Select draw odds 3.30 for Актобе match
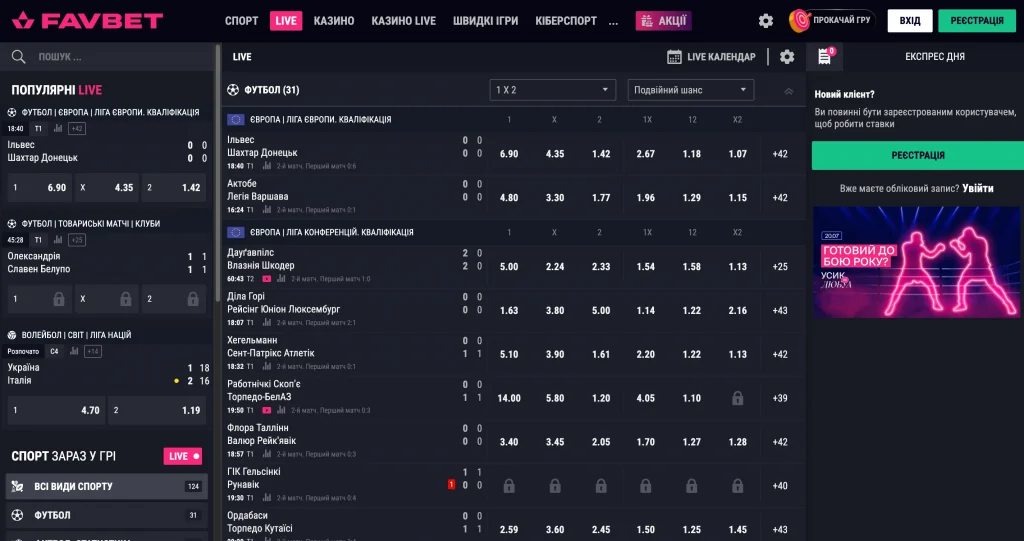This screenshot has width=1024, height=541. coord(554,197)
